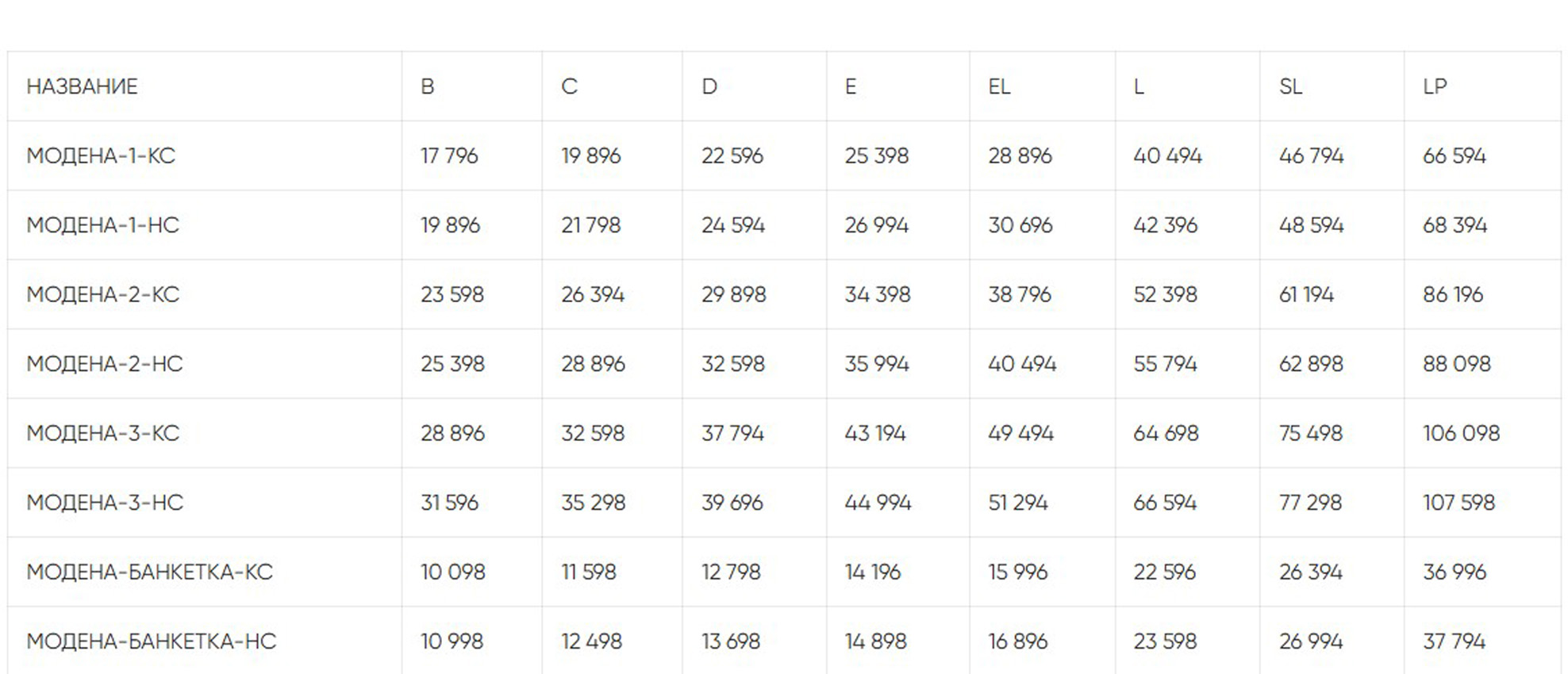Select the МОДЕНА-БАНКЕТКА-НС row name
This screenshot has width=1568, height=674.
click(x=151, y=641)
